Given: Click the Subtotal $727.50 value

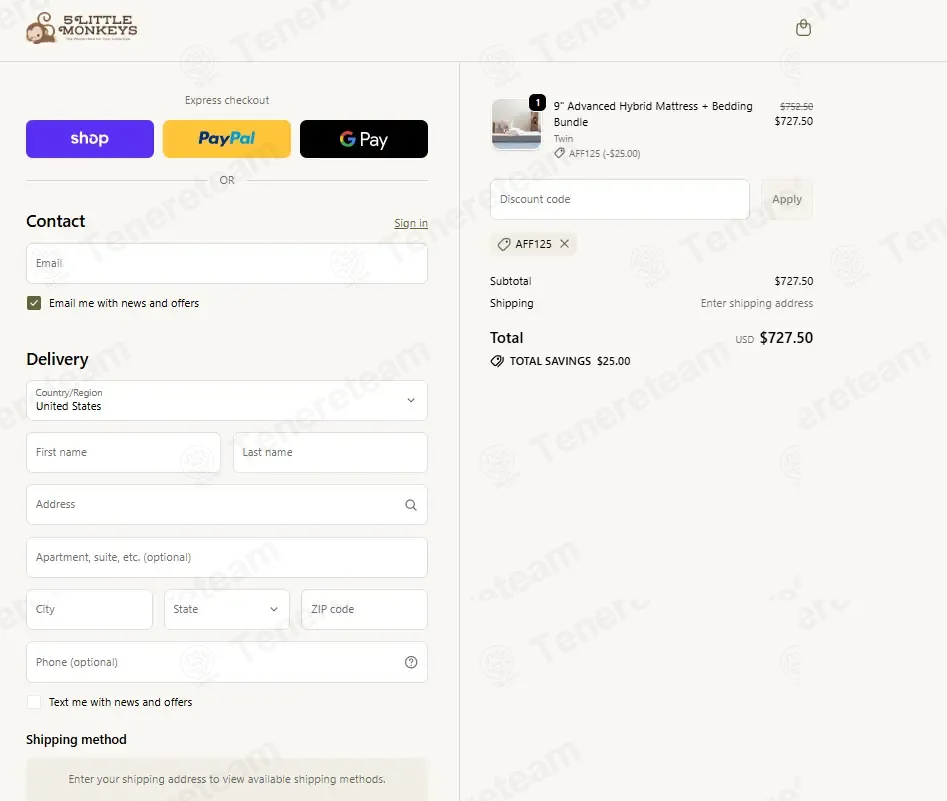Looking at the screenshot, I should (794, 281).
